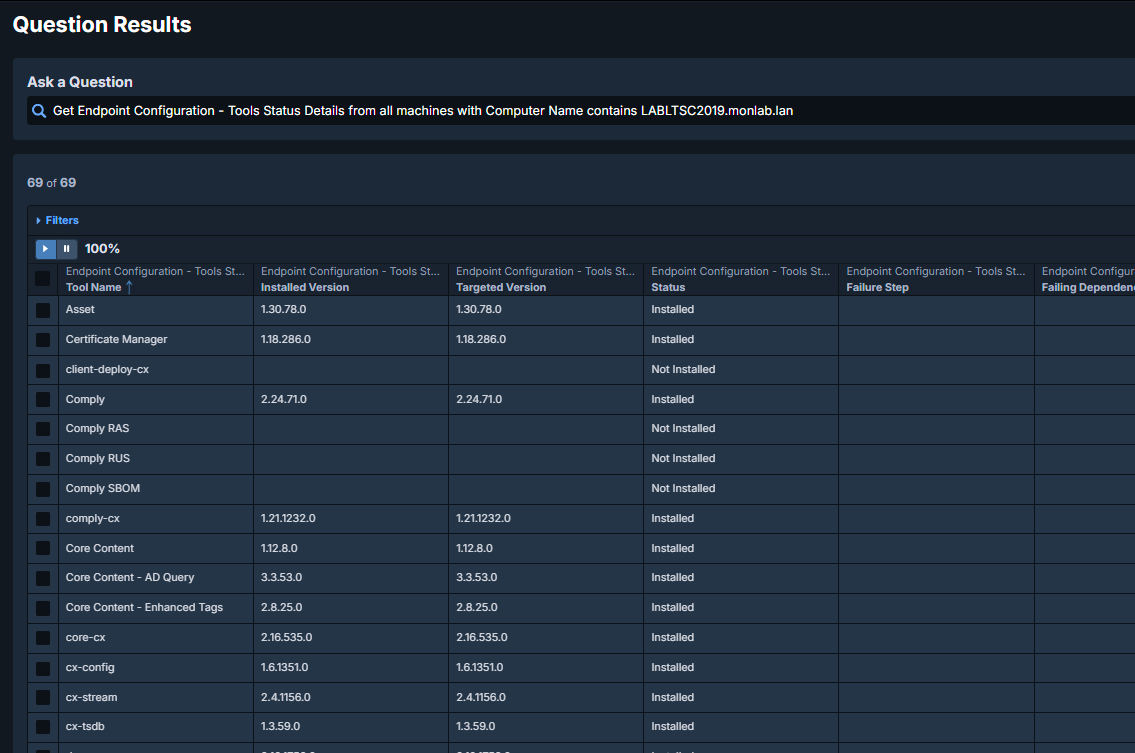Click into the Ask a Question field
Image resolution: width=1135 pixels, height=753 pixels.
580,111
